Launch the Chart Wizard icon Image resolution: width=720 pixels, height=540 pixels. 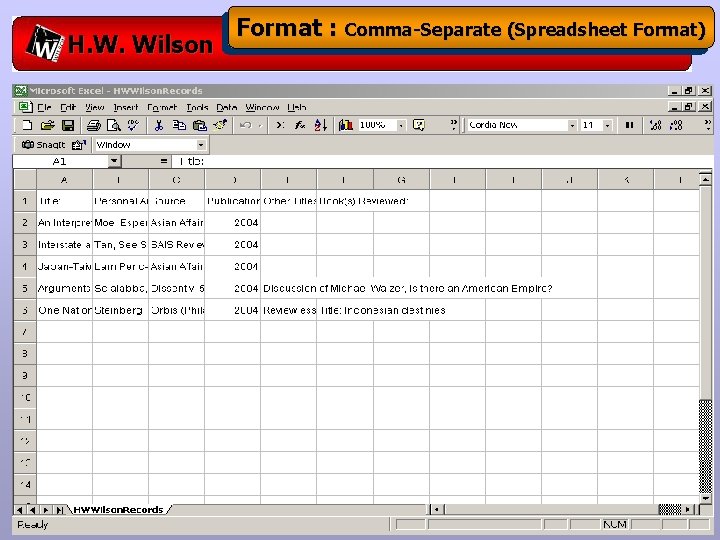(x=345, y=125)
